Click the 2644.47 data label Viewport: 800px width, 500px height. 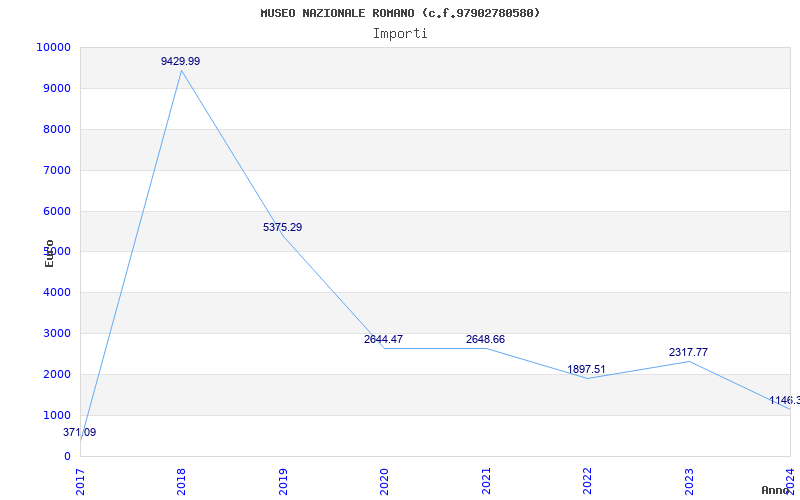[x=384, y=339]
